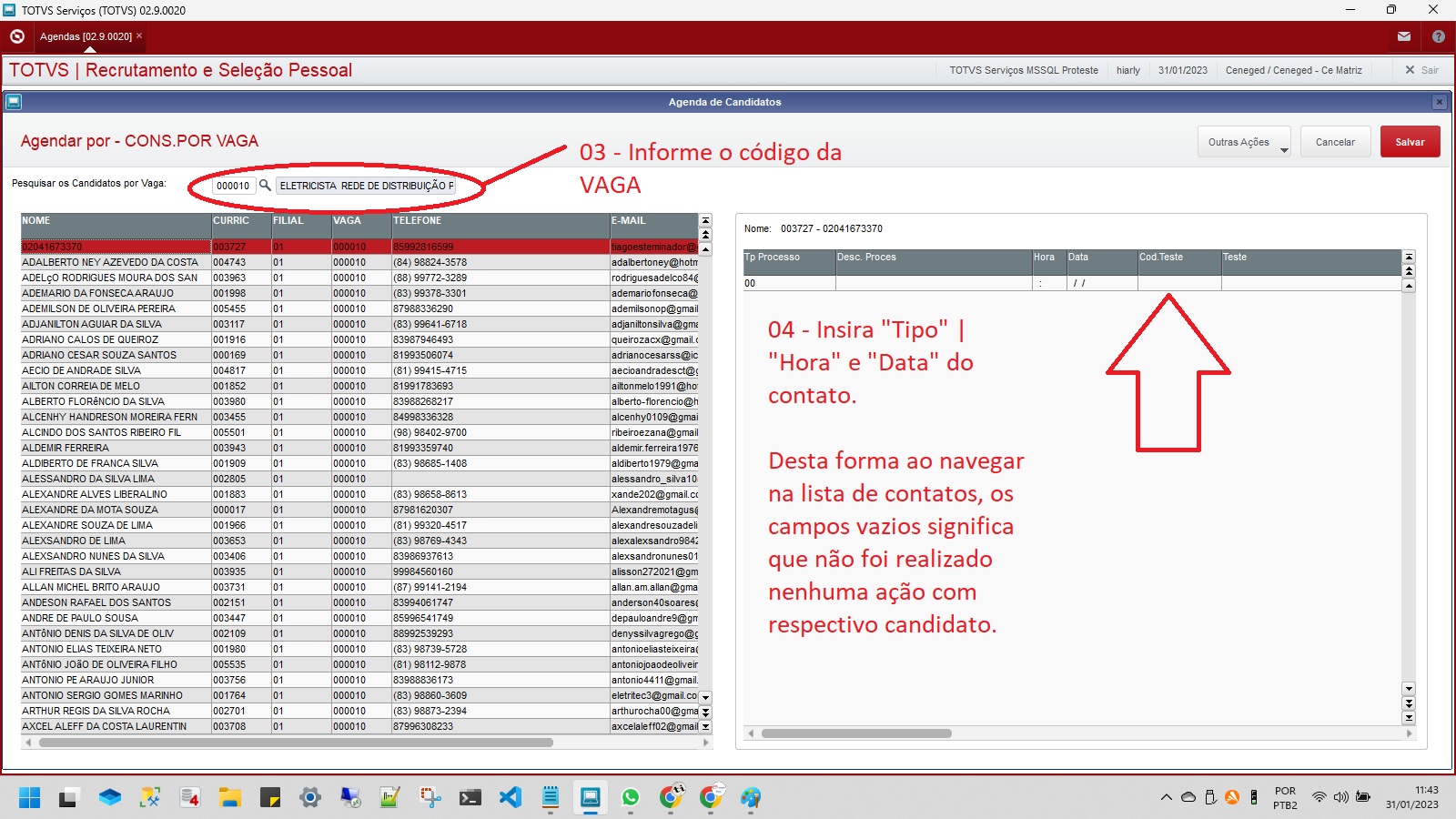Open the help question mark icon
This screenshot has height=819, width=1456.
pos(1439,36)
